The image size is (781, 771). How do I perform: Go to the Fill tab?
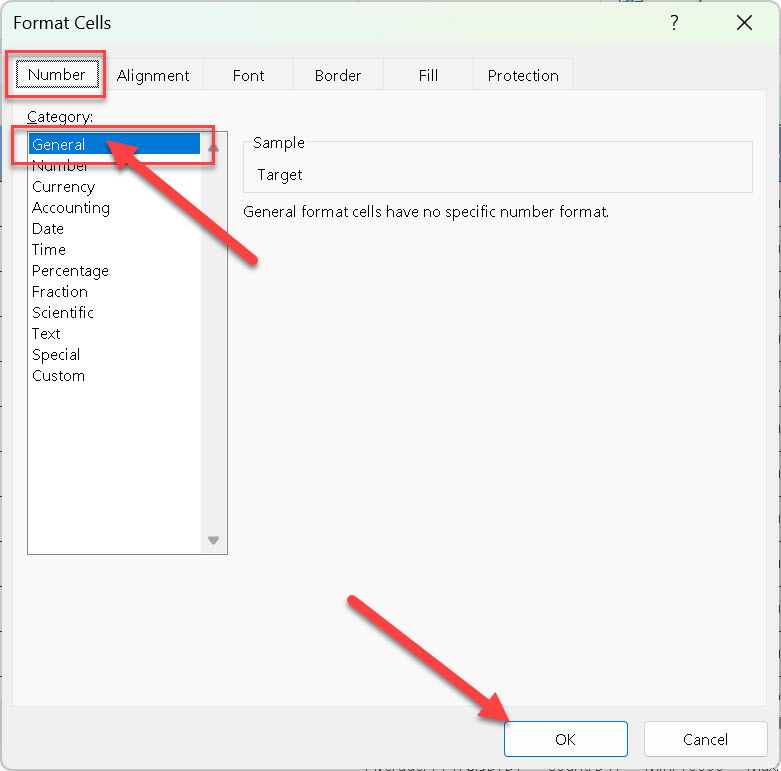coord(428,76)
